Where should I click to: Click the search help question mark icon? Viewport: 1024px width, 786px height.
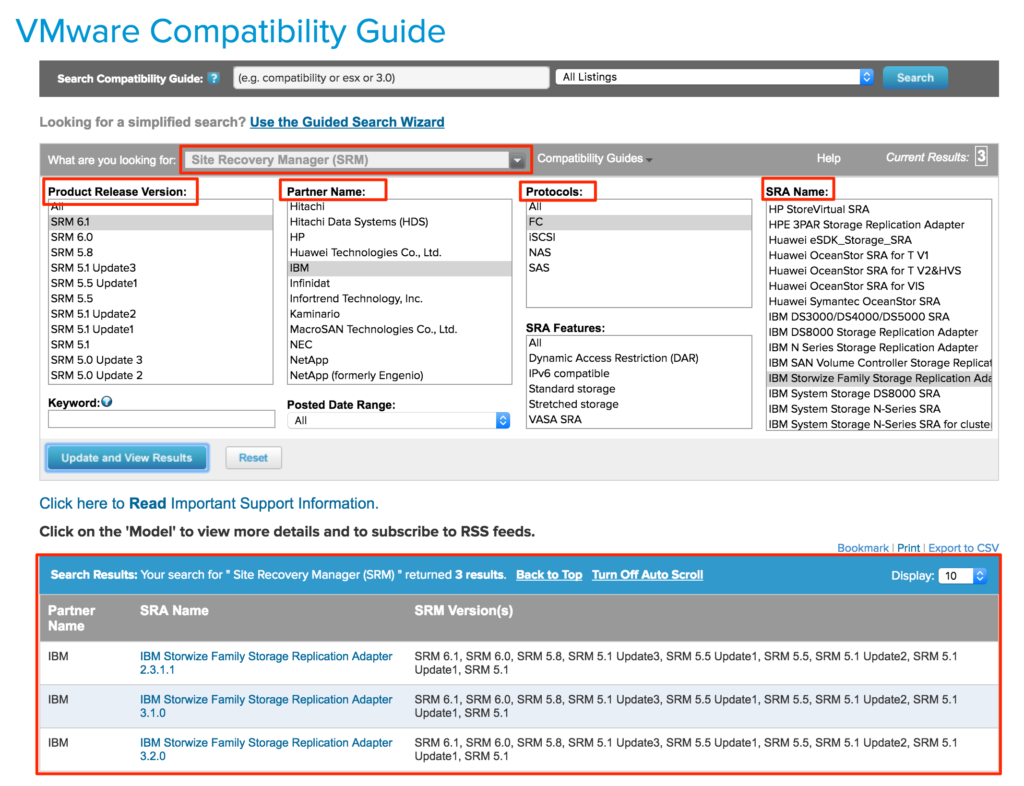(x=214, y=78)
